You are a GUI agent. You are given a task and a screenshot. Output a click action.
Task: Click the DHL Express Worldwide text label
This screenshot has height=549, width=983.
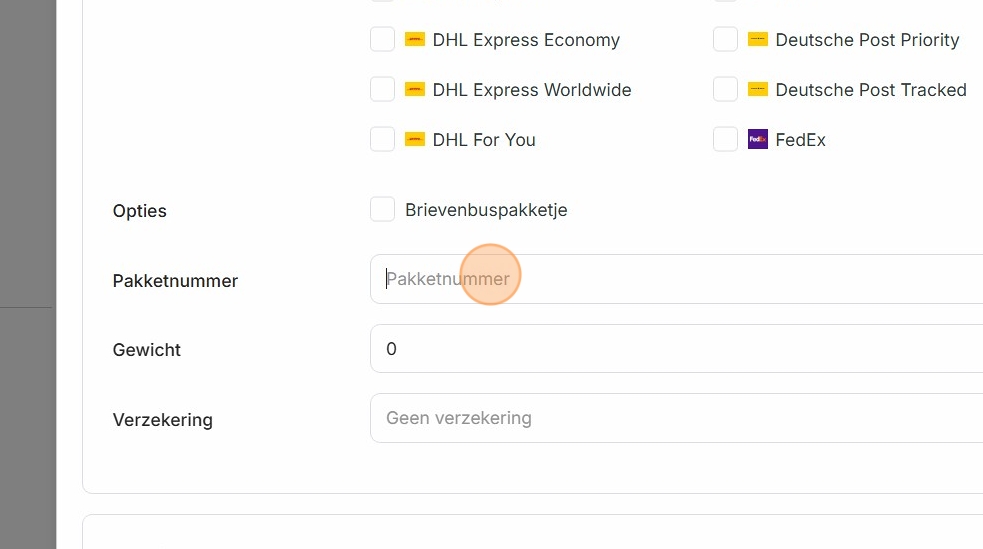[x=532, y=90]
